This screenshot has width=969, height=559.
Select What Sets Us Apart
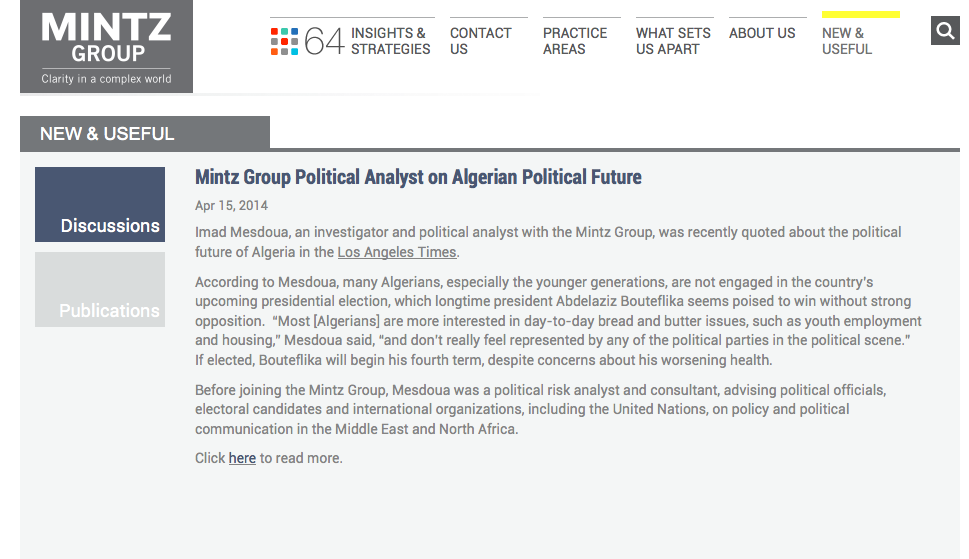tap(673, 41)
